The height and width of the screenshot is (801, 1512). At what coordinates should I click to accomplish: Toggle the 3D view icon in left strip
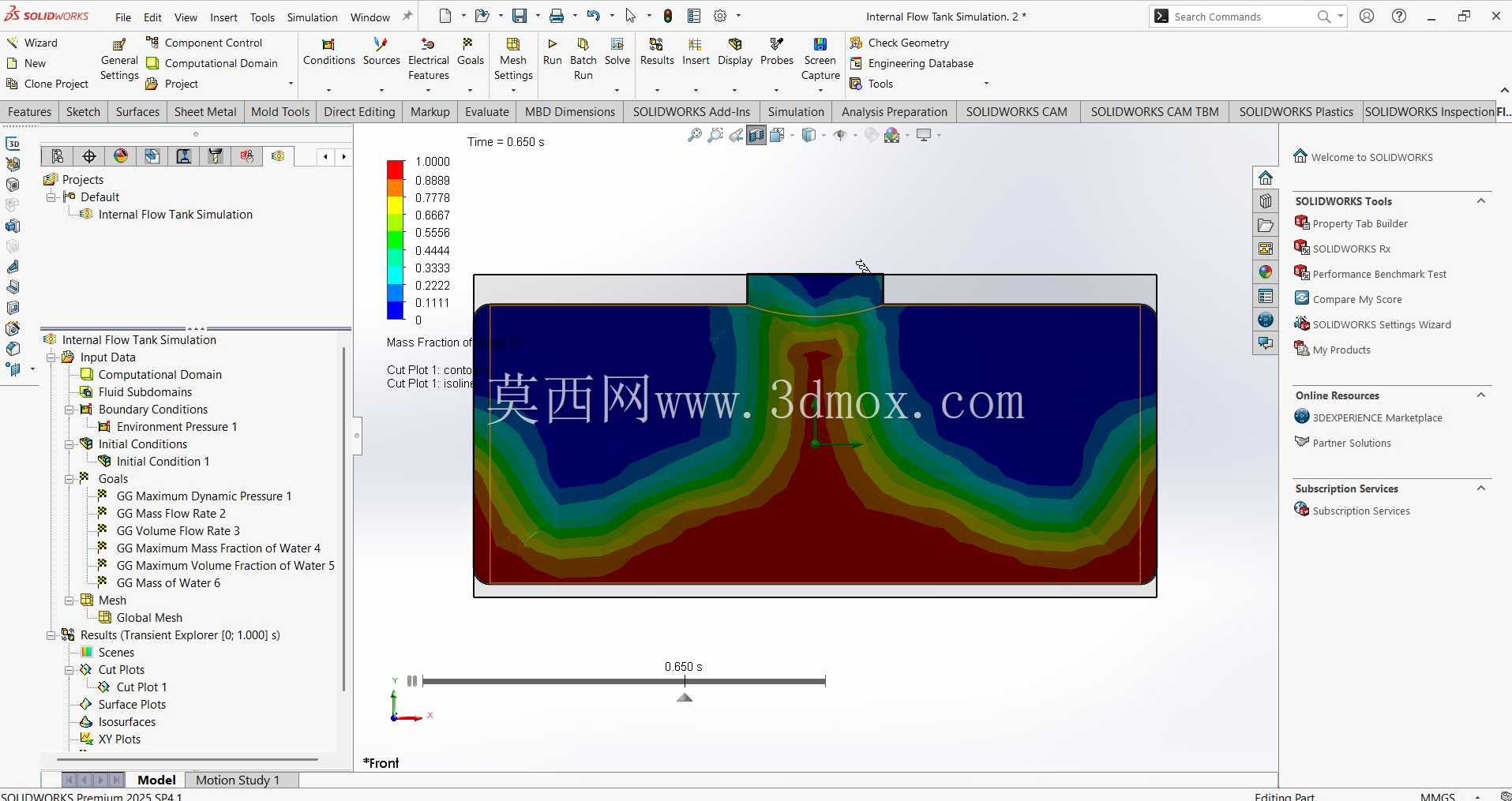point(13,144)
